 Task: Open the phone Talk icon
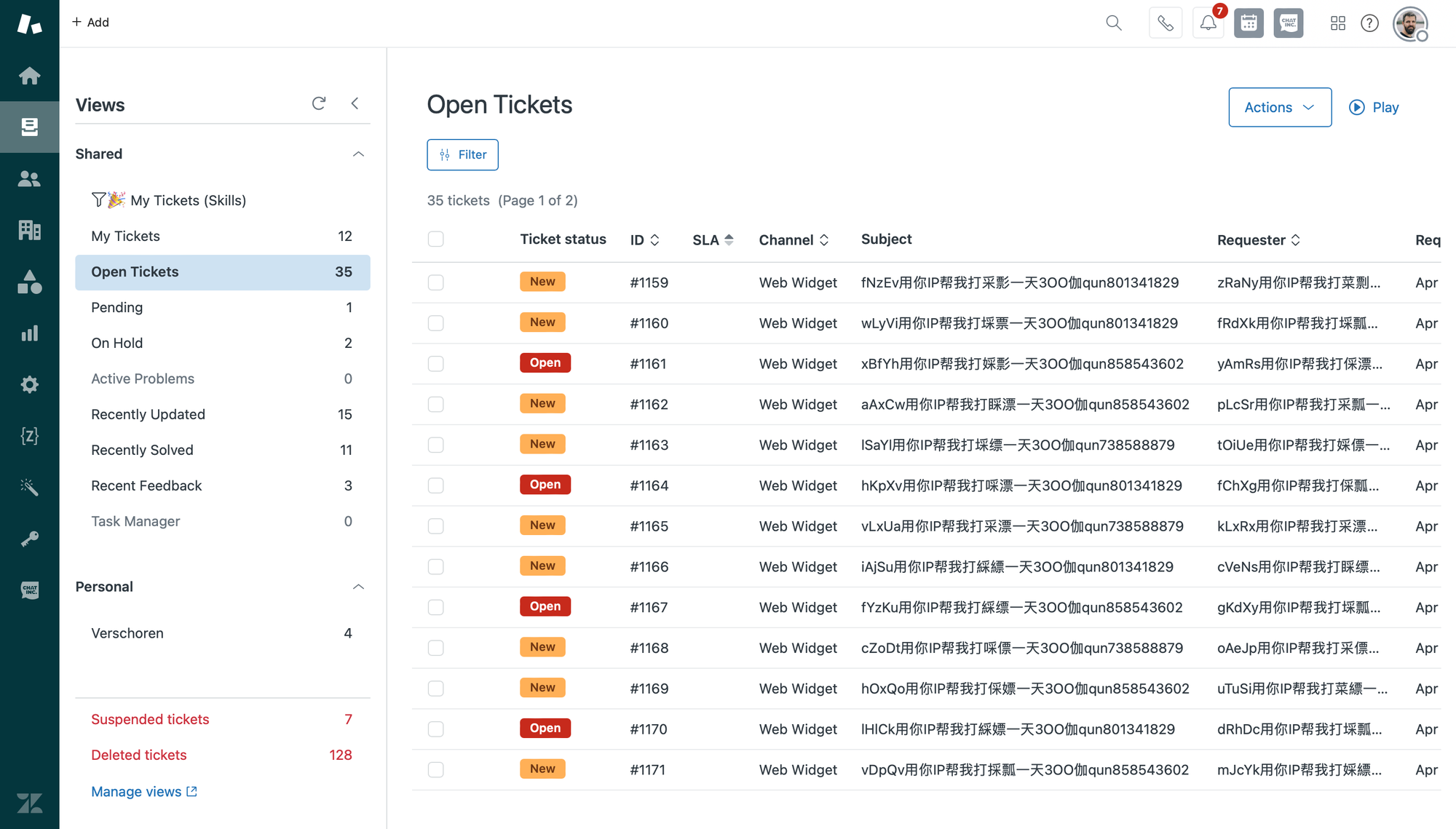click(x=1165, y=23)
